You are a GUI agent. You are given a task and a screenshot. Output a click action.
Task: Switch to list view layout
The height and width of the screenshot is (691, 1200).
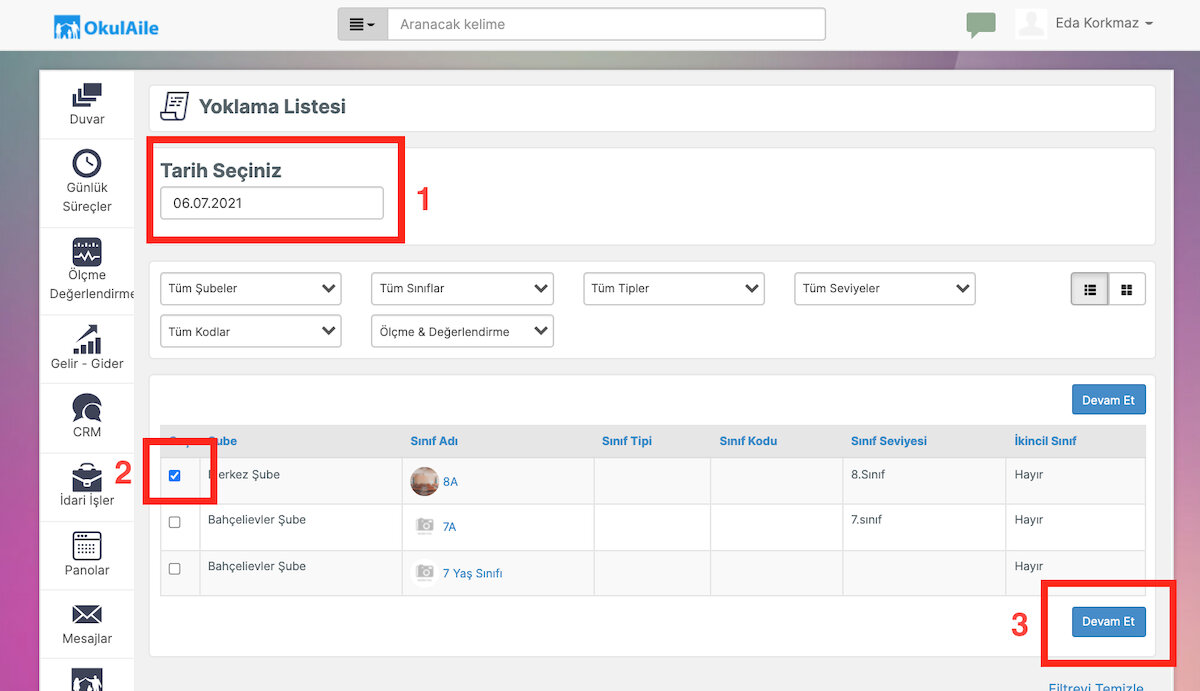[x=1090, y=289]
